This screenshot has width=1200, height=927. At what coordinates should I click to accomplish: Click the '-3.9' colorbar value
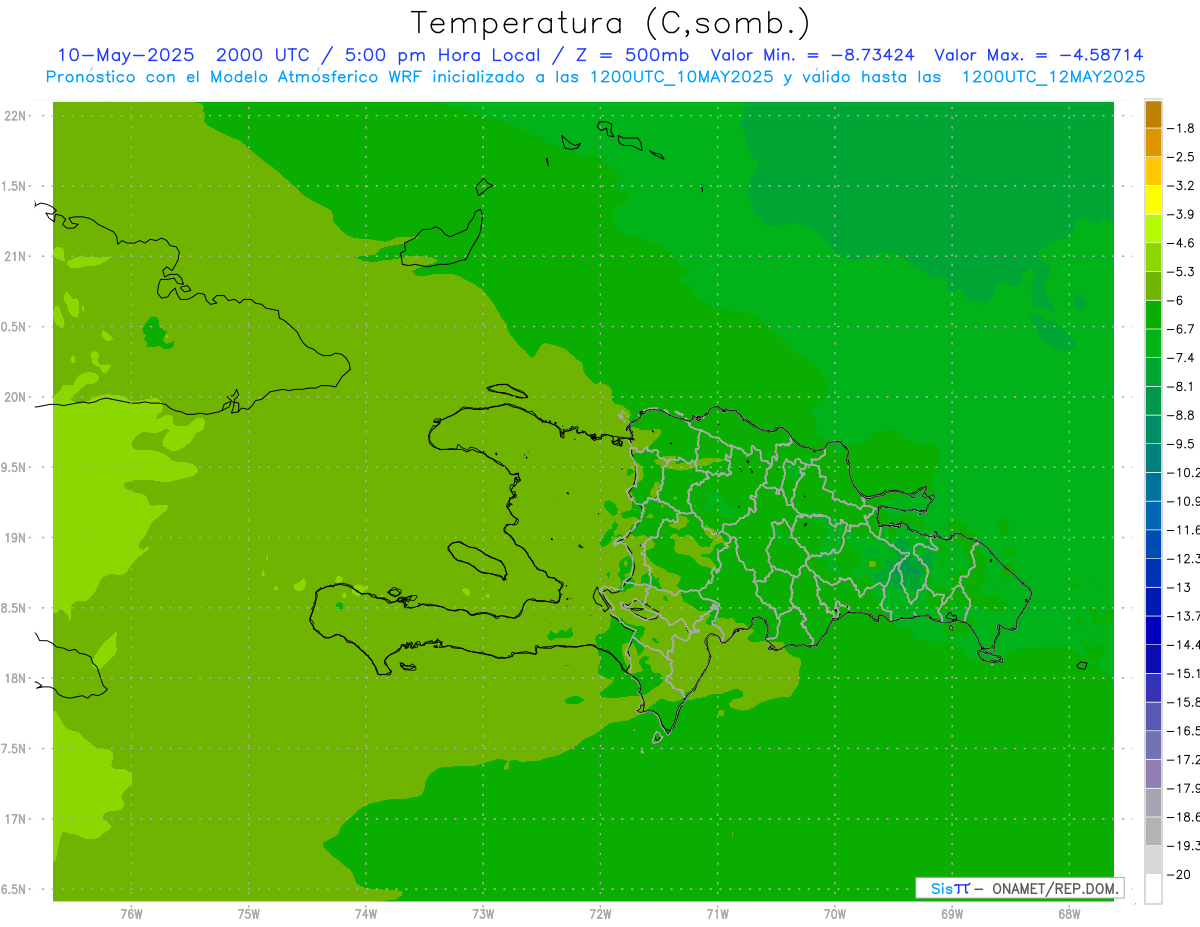[x=1183, y=214]
